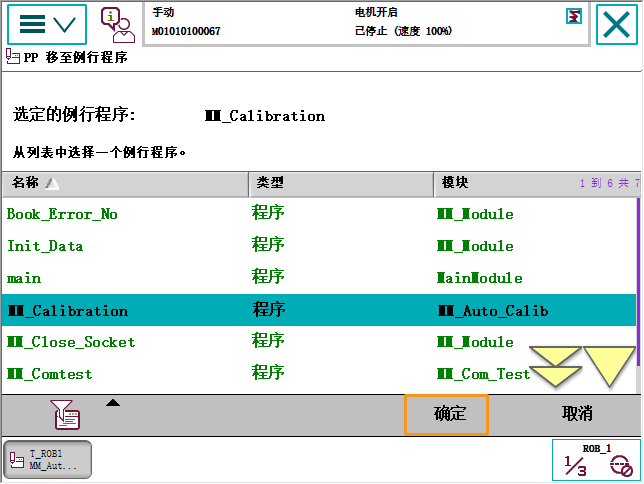This screenshot has width=644, height=484.
Task: Click 程序 type cell in main row
Action: (x=268, y=277)
